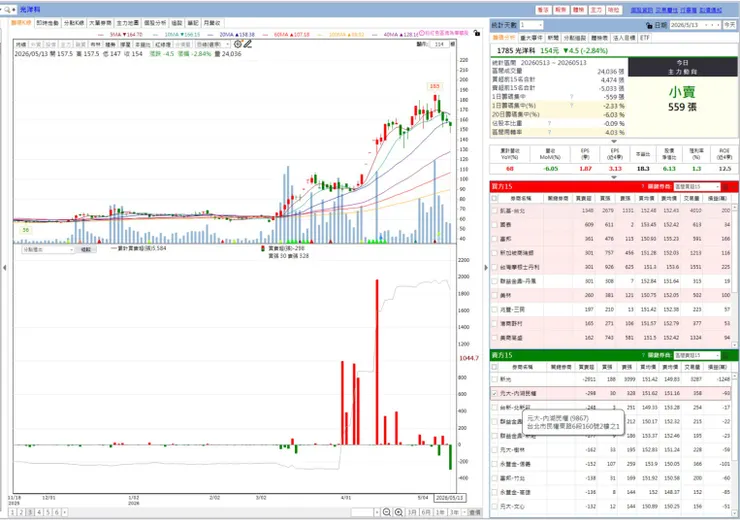
Task: Open the chart settings gear icon
Action: pos(238,44)
